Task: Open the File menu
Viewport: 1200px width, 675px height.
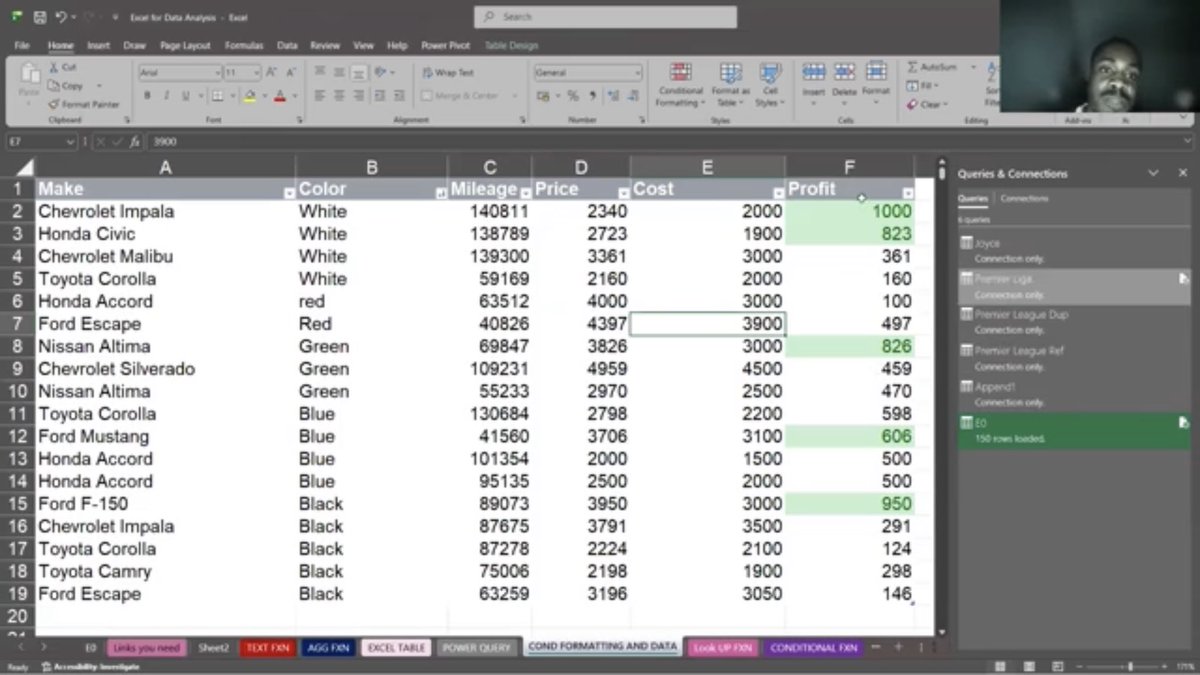Action: click(x=22, y=45)
